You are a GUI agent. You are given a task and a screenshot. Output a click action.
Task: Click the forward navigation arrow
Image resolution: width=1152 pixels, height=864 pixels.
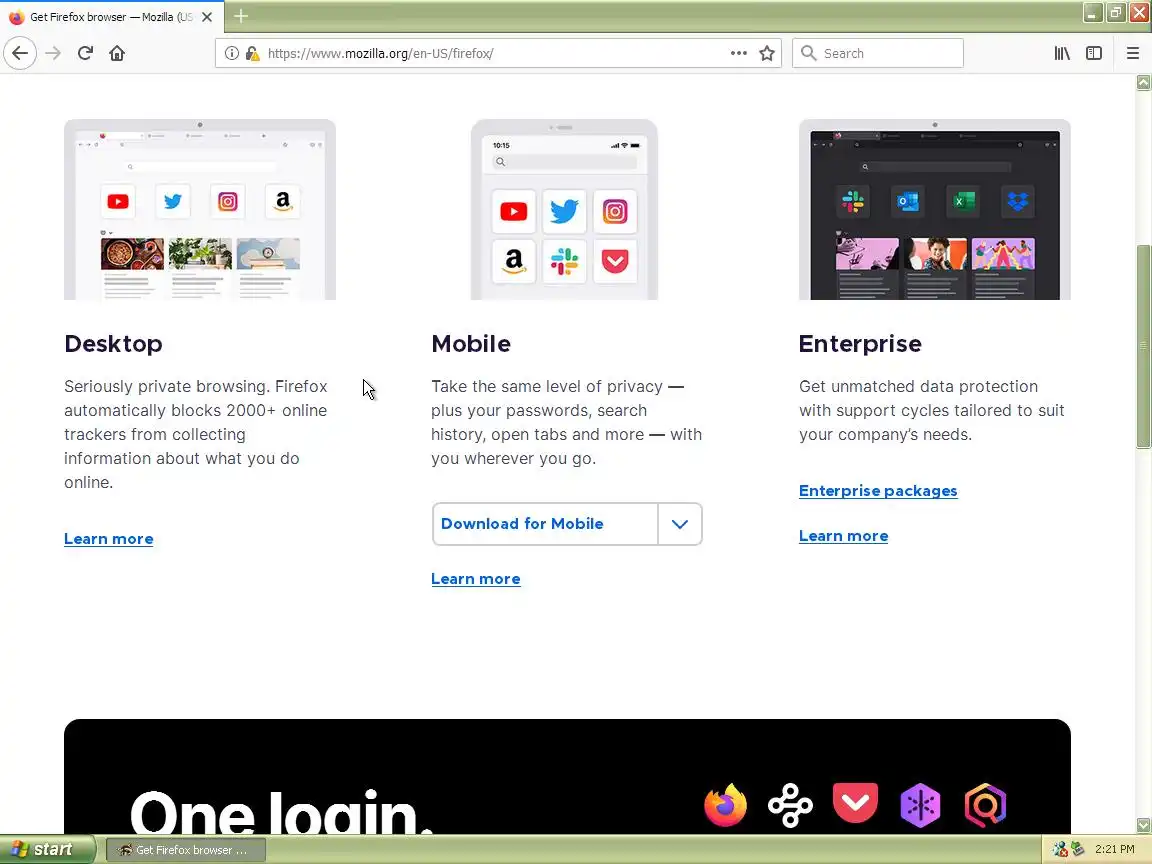(x=53, y=53)
